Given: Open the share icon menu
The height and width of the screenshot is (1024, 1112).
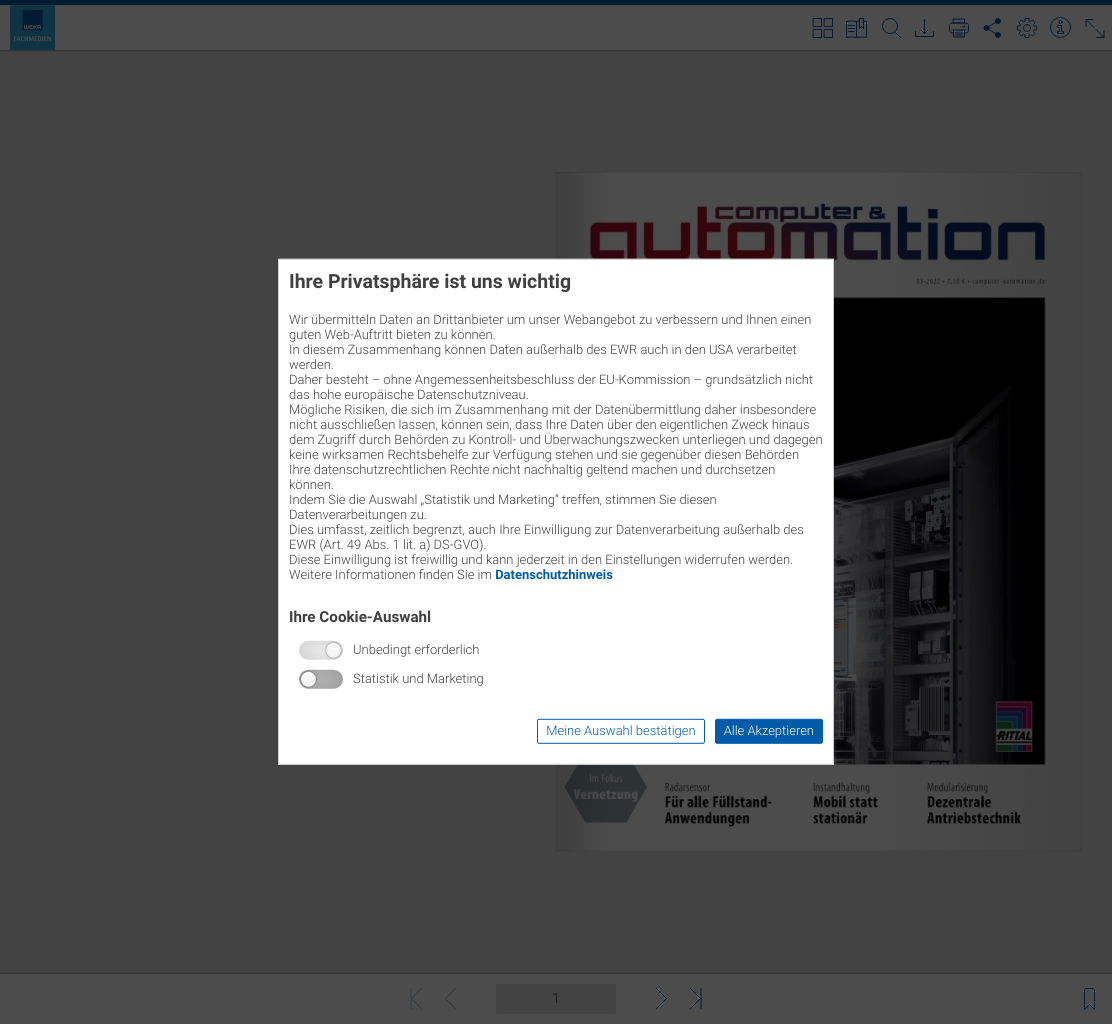Looking at the screenshot, I should pos(992,28).
